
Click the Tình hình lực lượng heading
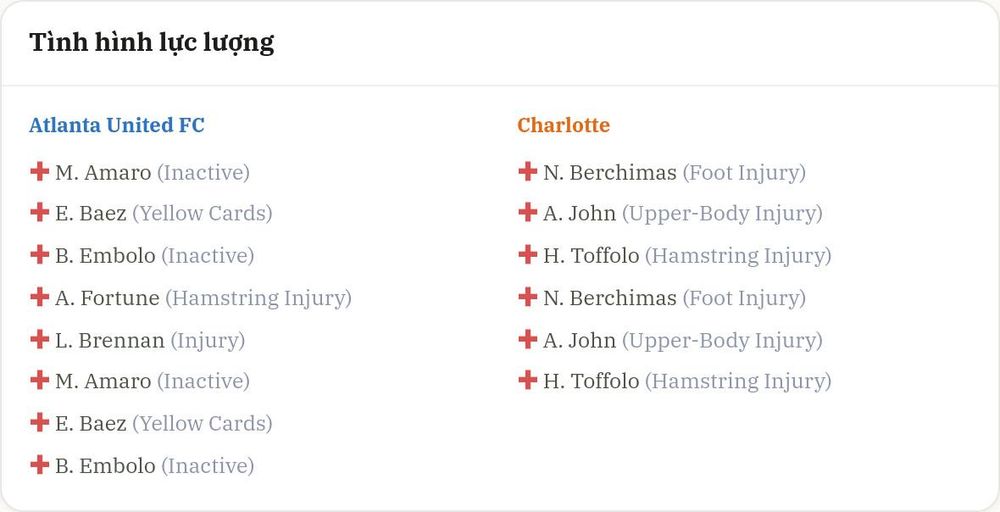152,43
